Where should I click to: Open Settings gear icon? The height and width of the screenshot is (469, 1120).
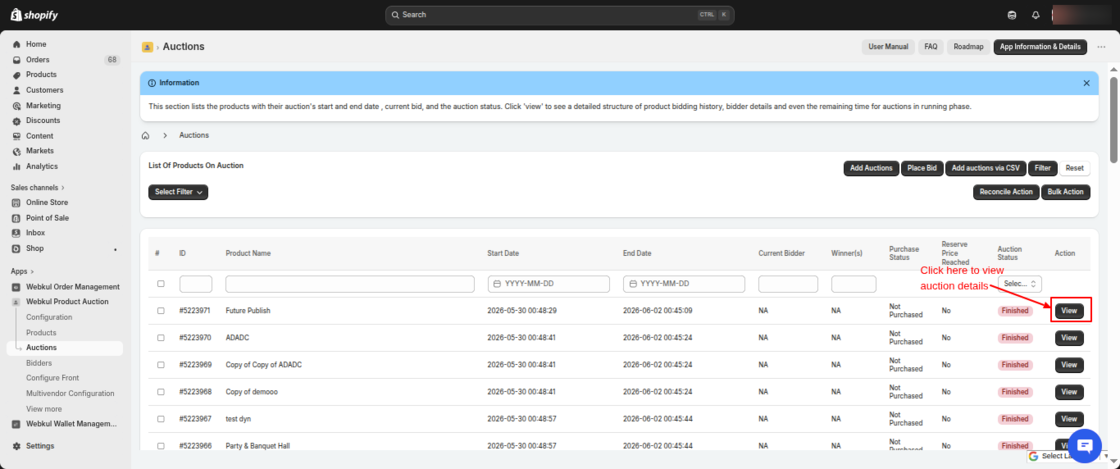pos(16,446)
